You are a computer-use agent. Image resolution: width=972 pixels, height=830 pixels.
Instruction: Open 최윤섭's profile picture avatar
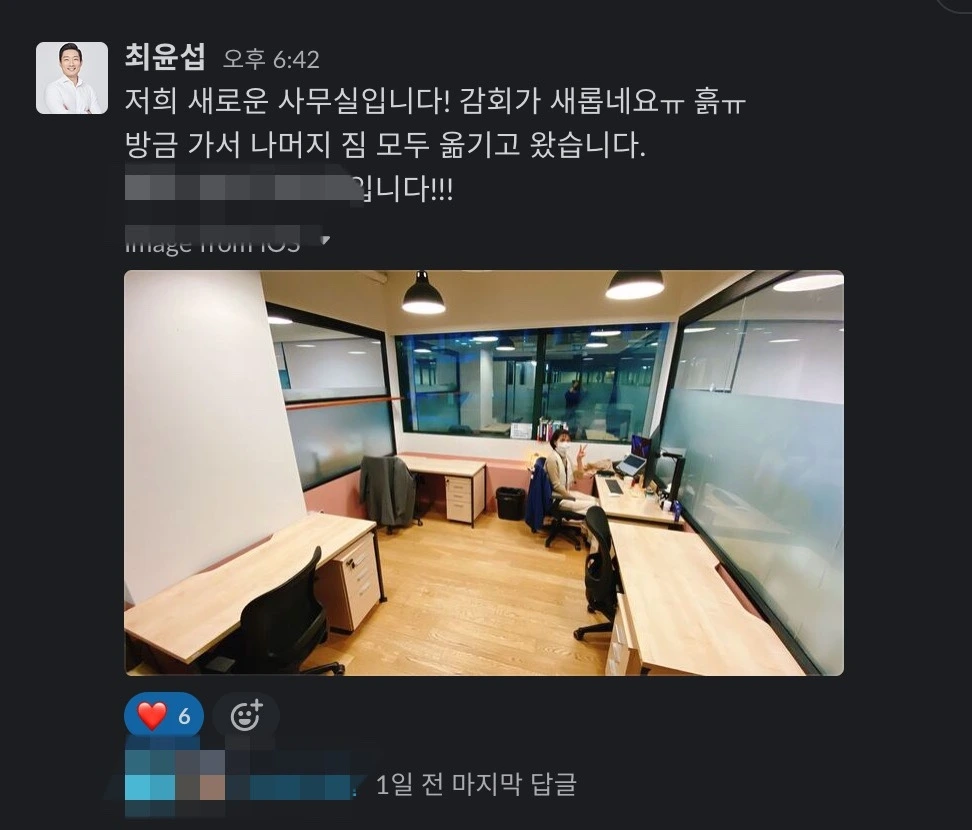coord(72,78)
